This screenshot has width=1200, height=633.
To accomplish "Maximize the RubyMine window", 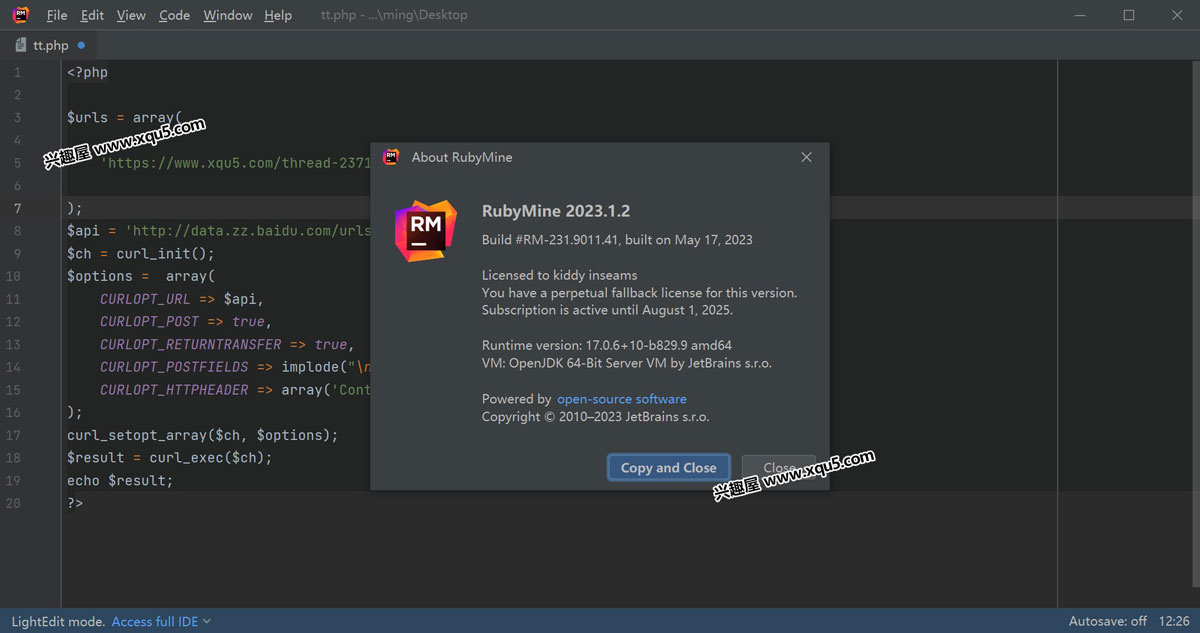I will 1128,15.
